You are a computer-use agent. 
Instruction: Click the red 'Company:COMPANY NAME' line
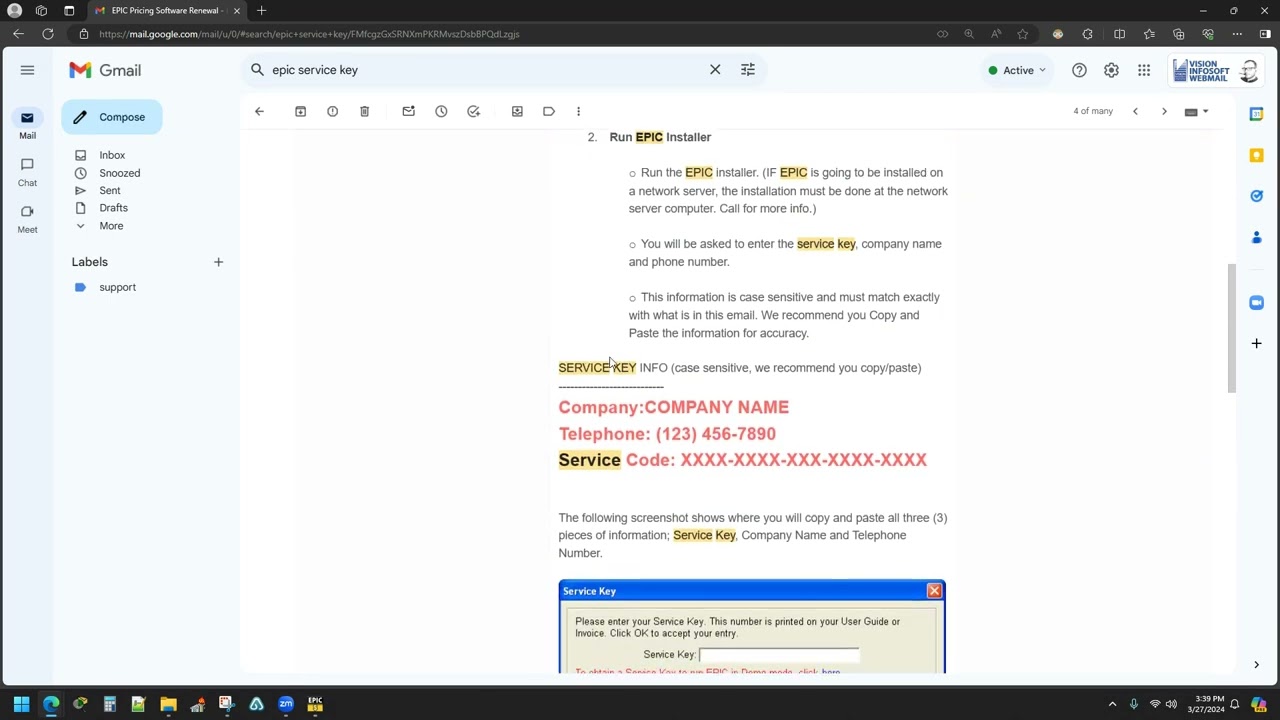tap(673, 407)
